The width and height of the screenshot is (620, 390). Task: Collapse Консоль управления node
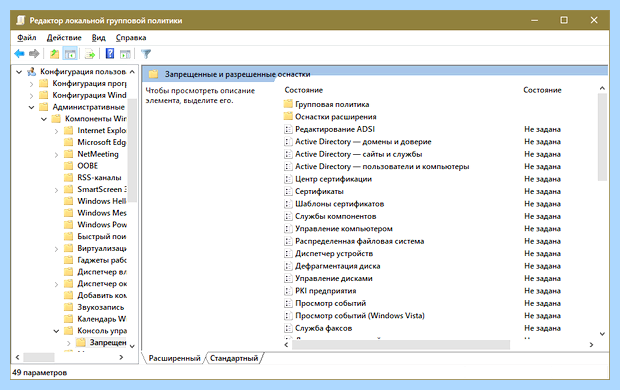tap(56, 331)
